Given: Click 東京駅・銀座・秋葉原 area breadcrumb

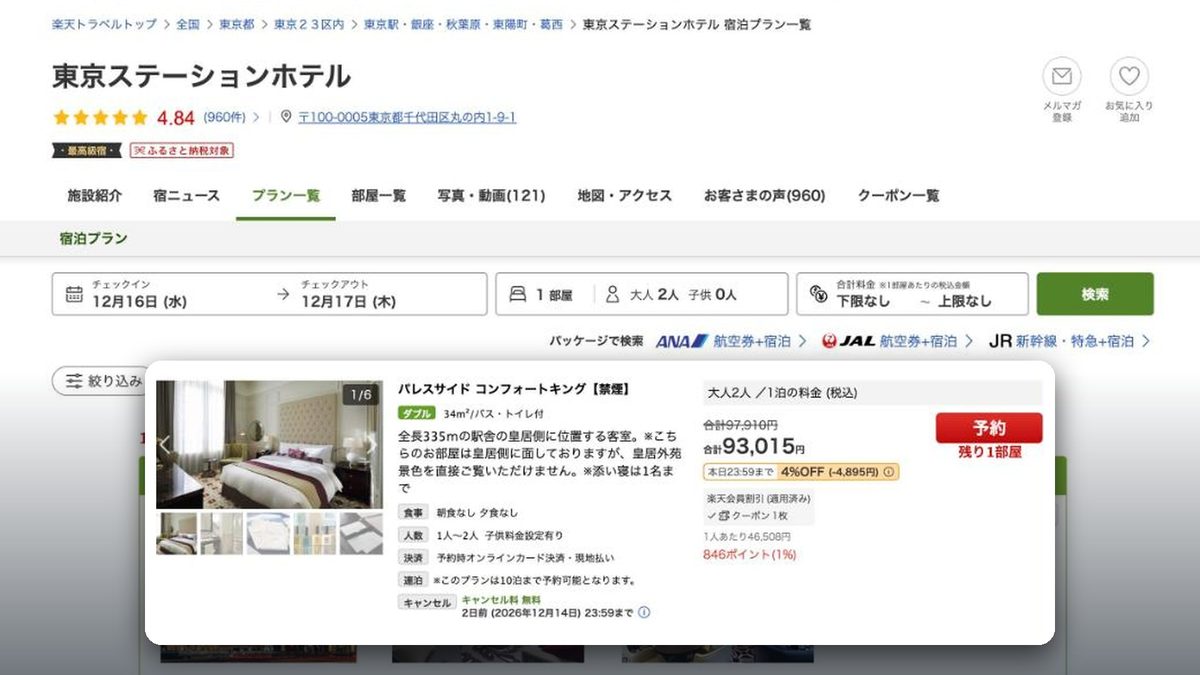Looking at the screenshot, I should click(x=463, y=24).
